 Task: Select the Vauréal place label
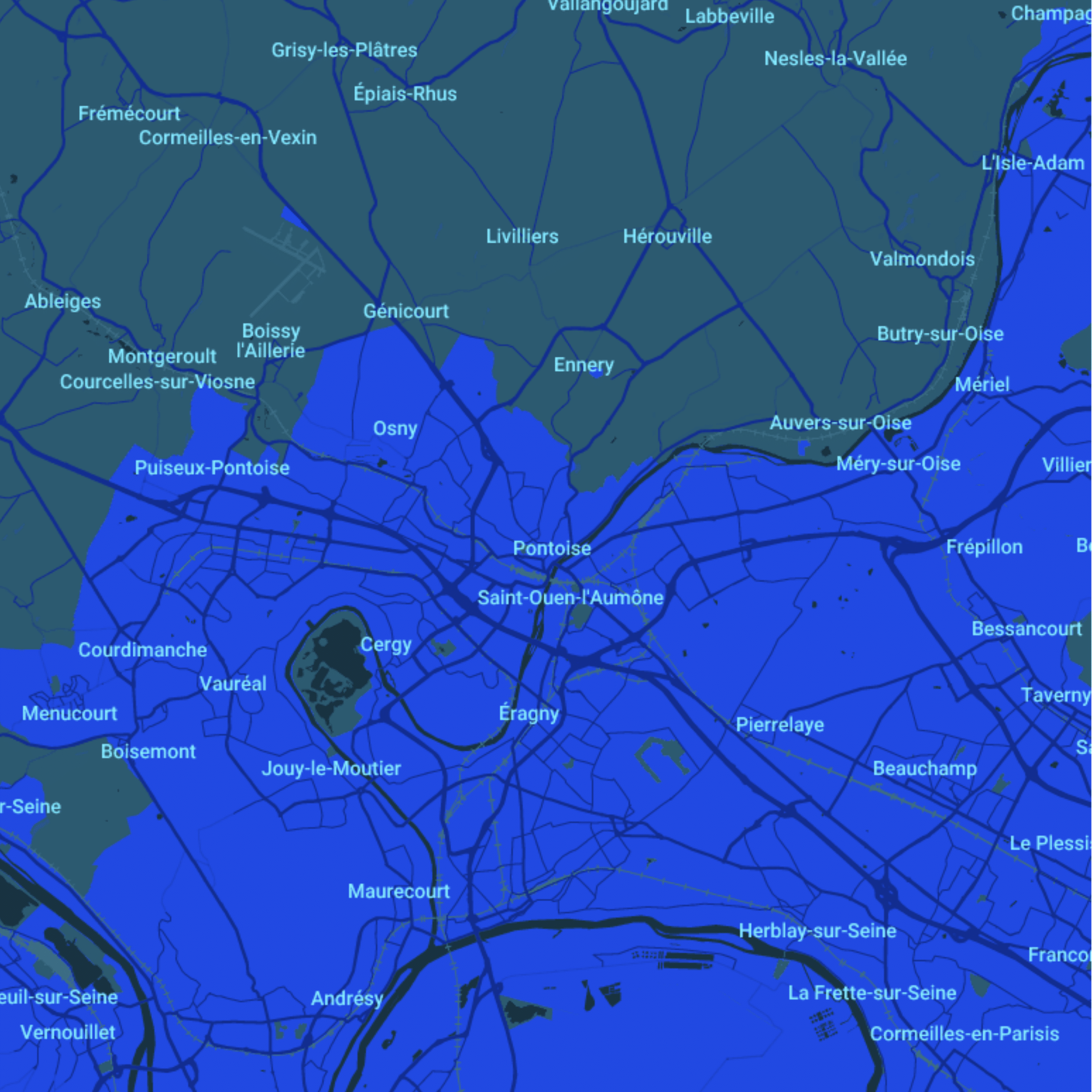(233, 684)
